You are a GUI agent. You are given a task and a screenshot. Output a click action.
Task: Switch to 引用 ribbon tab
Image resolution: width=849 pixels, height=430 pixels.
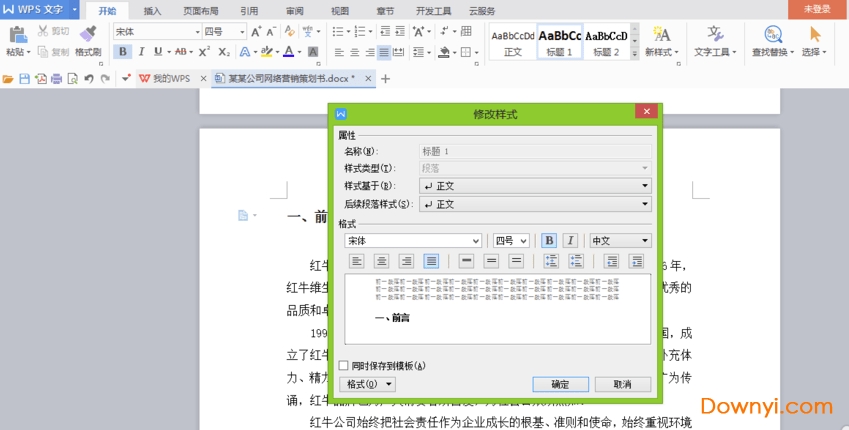[249, 11]
